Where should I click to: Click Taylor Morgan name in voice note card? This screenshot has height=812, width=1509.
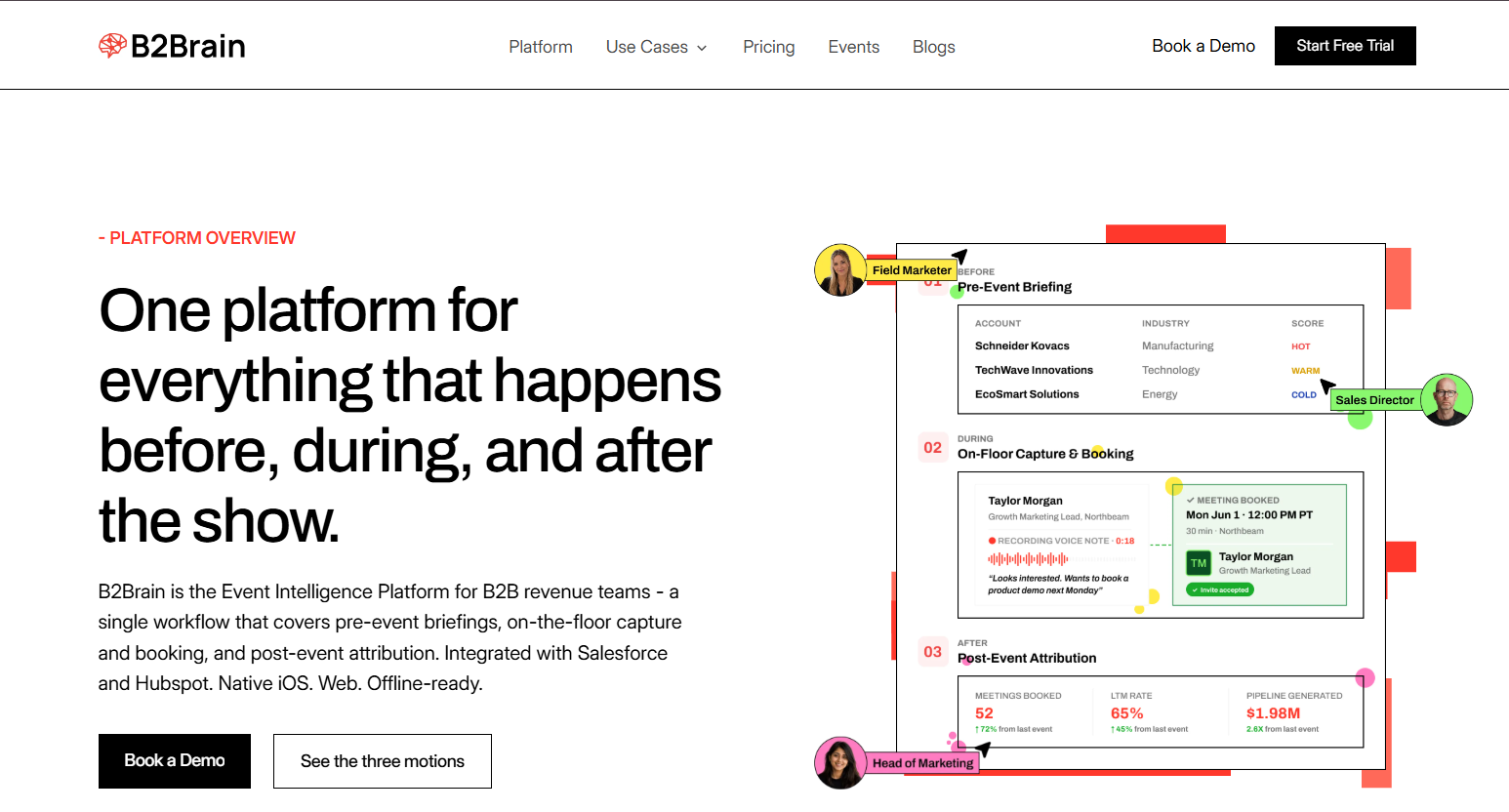[1025, 501]
